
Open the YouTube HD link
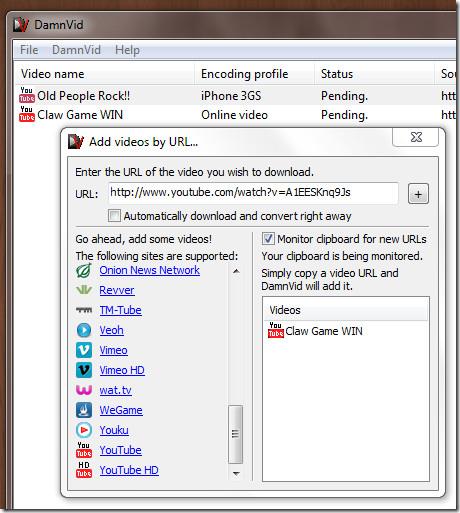coord(129,470)
